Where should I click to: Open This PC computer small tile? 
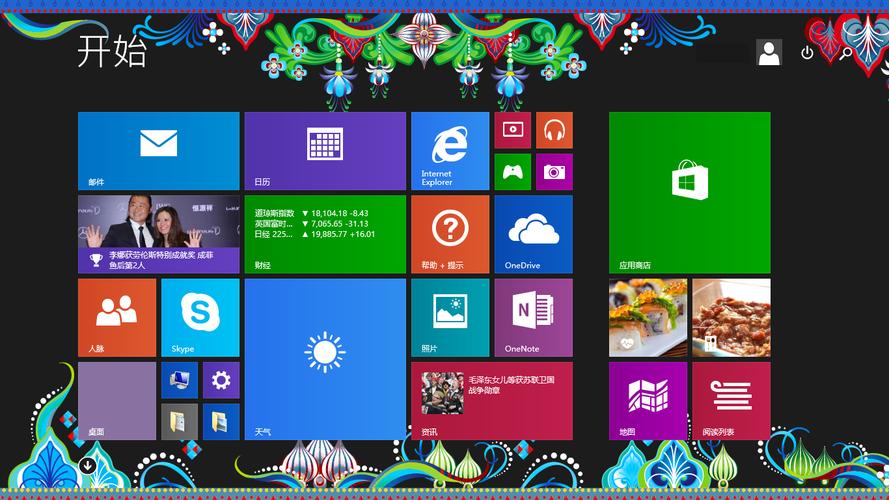(x=180, y=380)
